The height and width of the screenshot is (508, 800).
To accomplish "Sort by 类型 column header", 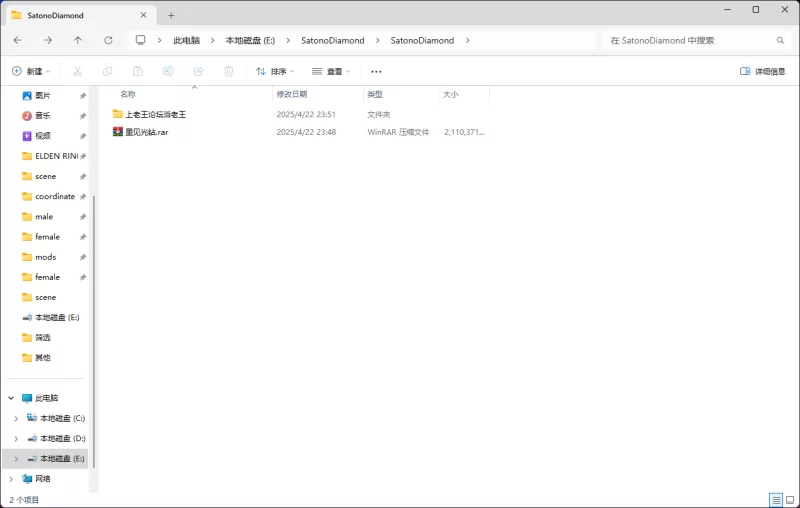I will (x=375, y=94).
